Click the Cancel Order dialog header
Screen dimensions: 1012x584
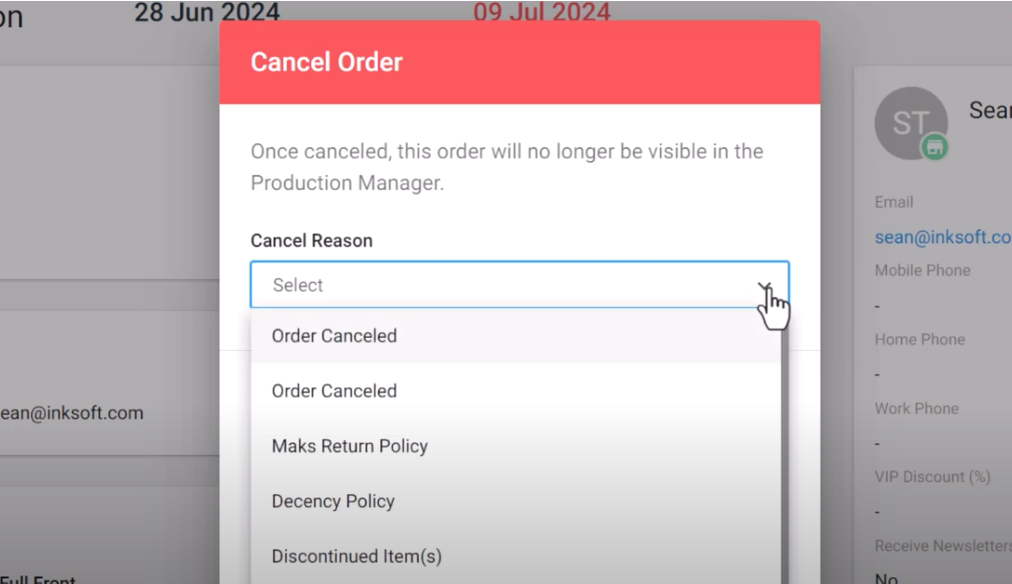tap(520, 62)
